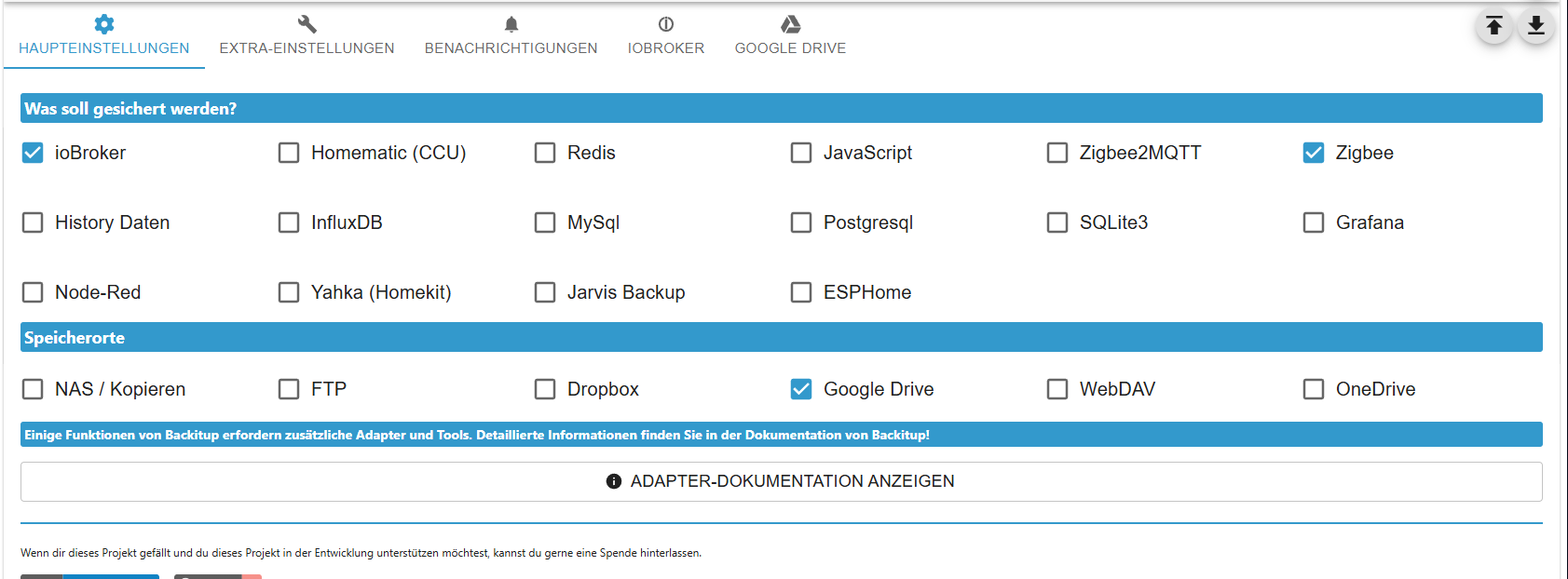Disable the Zigbee backup checkbox

(x=1314, y=153)
